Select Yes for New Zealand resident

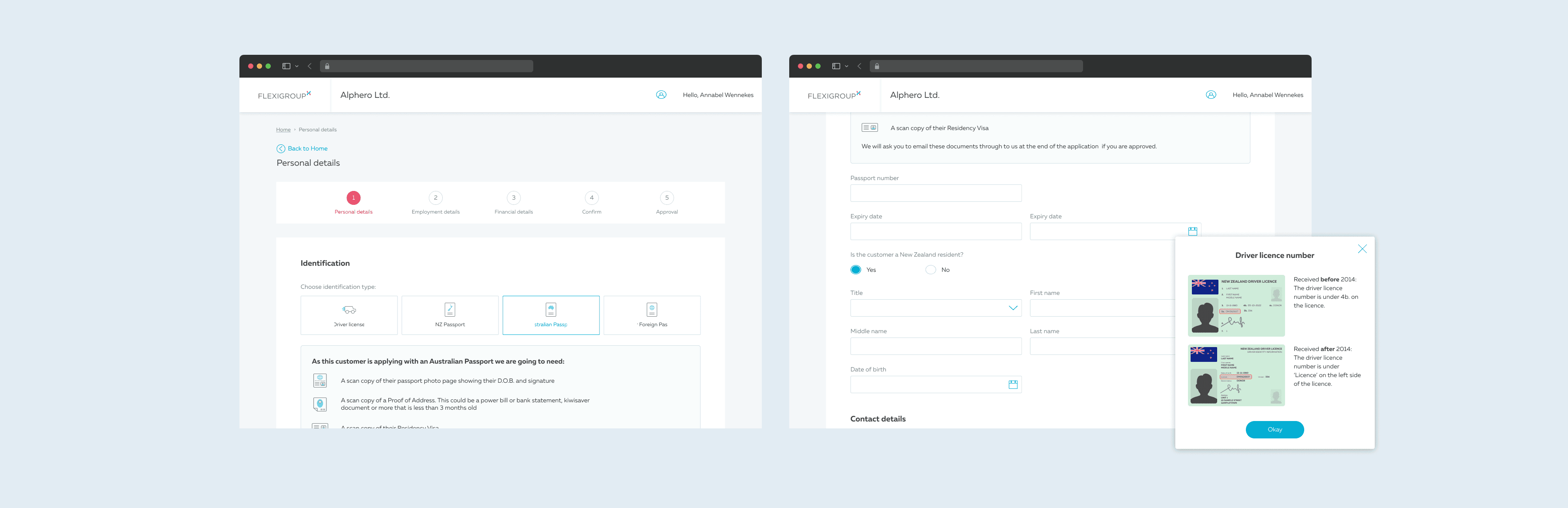pos(856,270)
